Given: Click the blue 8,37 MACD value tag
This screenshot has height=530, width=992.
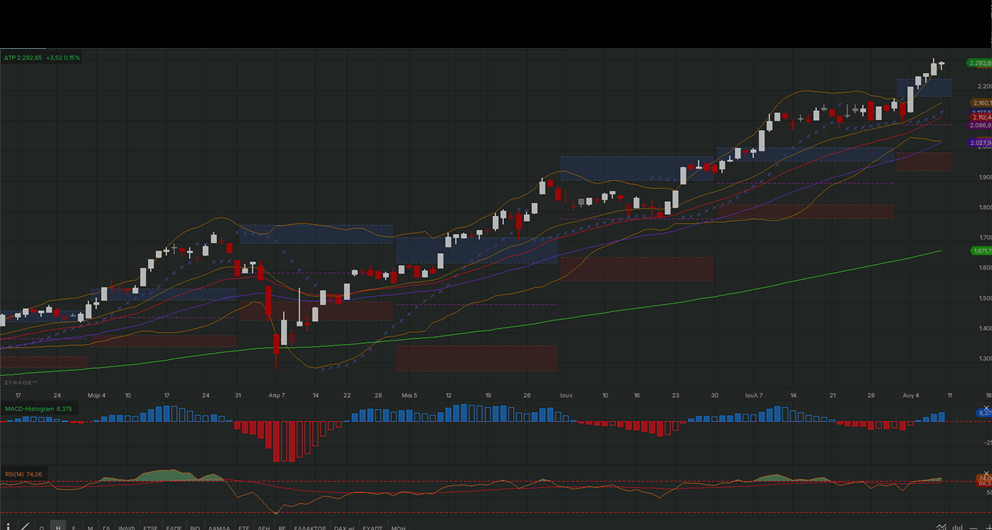Looking at the screenshot, I should pyautogui.click(x=984, y=413).
